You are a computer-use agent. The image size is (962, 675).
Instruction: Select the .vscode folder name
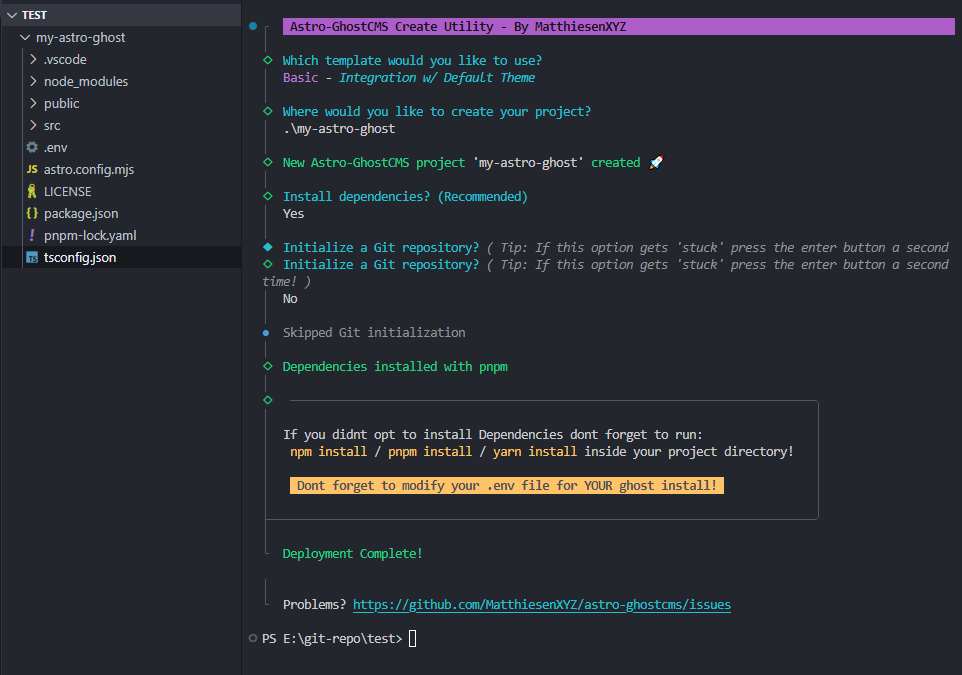65,60
